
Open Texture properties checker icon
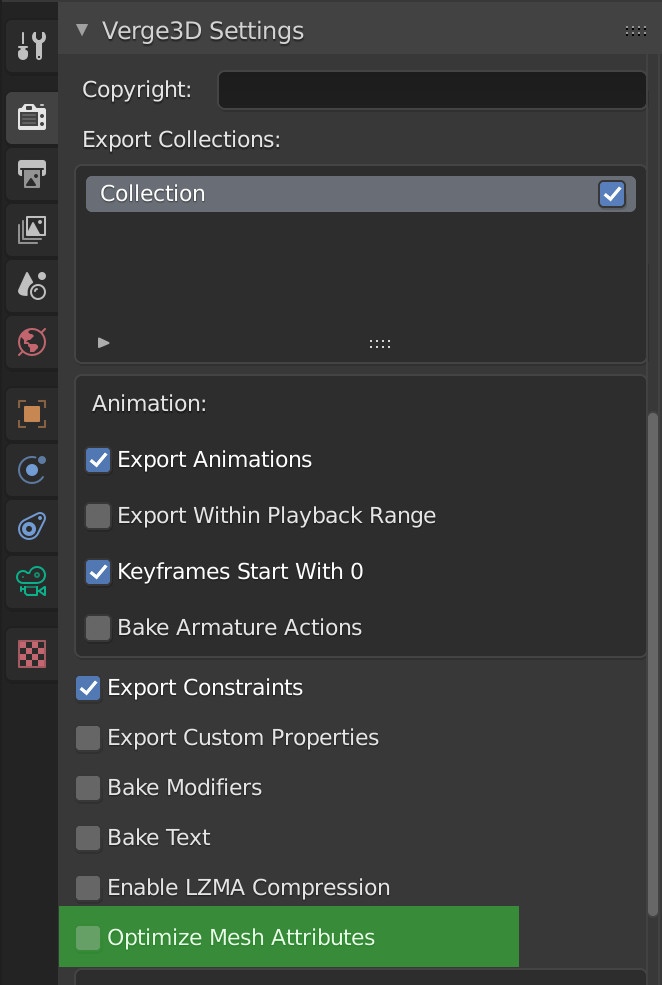(x=31, y=654)
